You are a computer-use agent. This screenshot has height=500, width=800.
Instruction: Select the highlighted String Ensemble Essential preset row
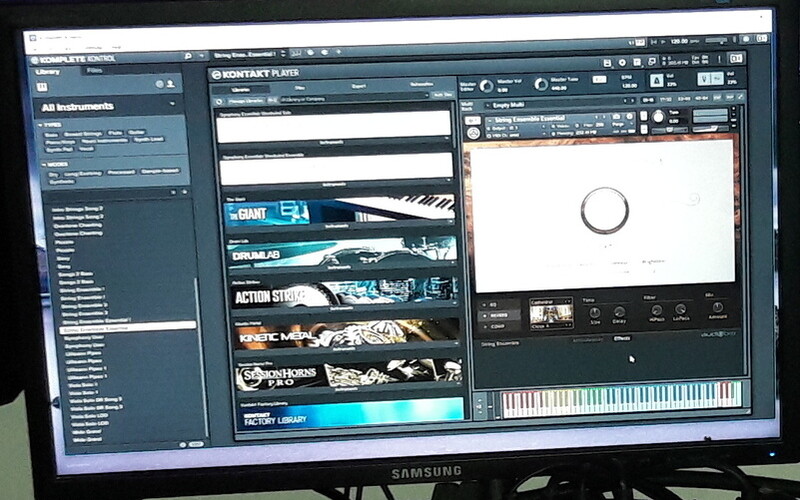(128, 327)
